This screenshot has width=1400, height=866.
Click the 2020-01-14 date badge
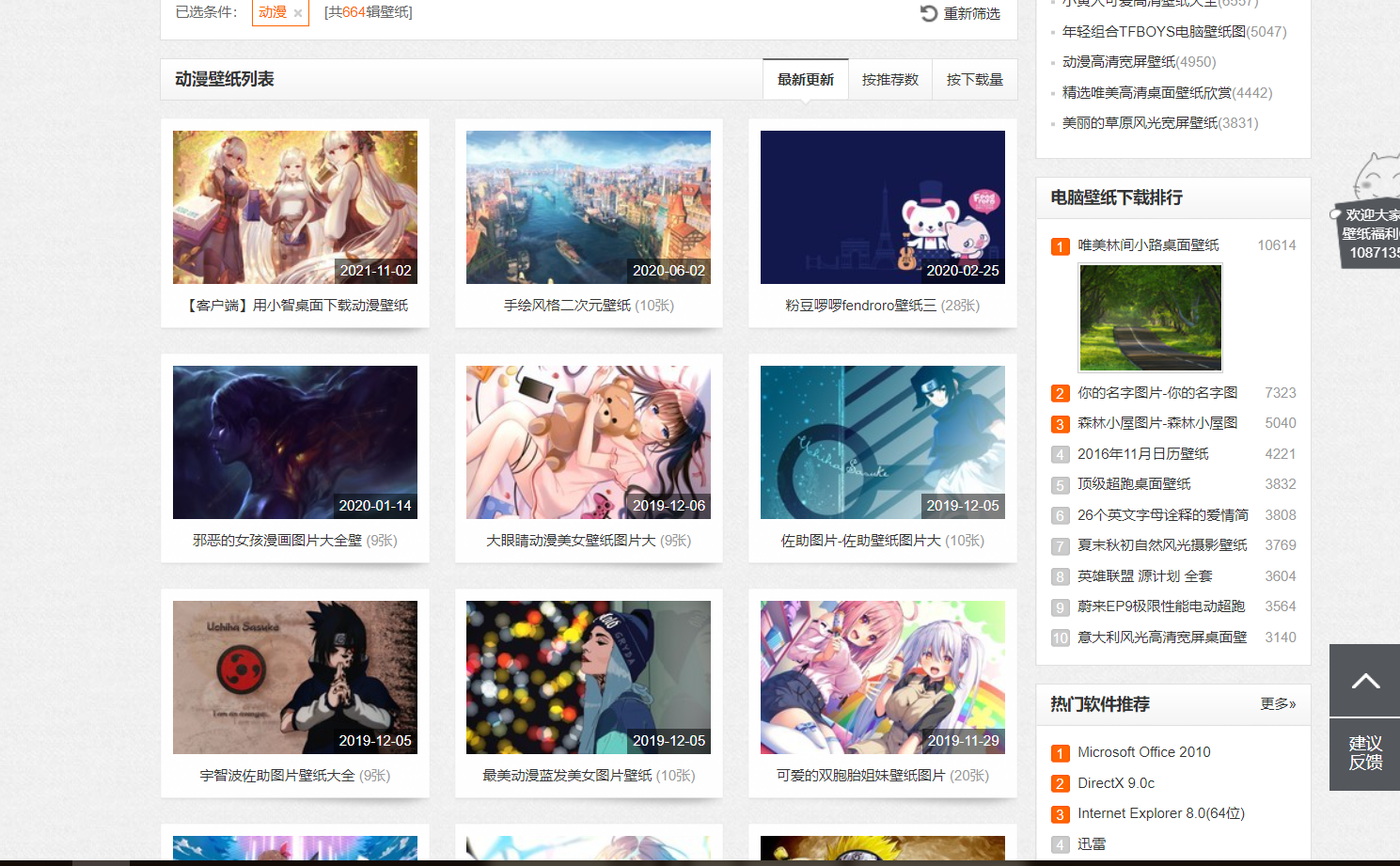(x=375, y=506)
